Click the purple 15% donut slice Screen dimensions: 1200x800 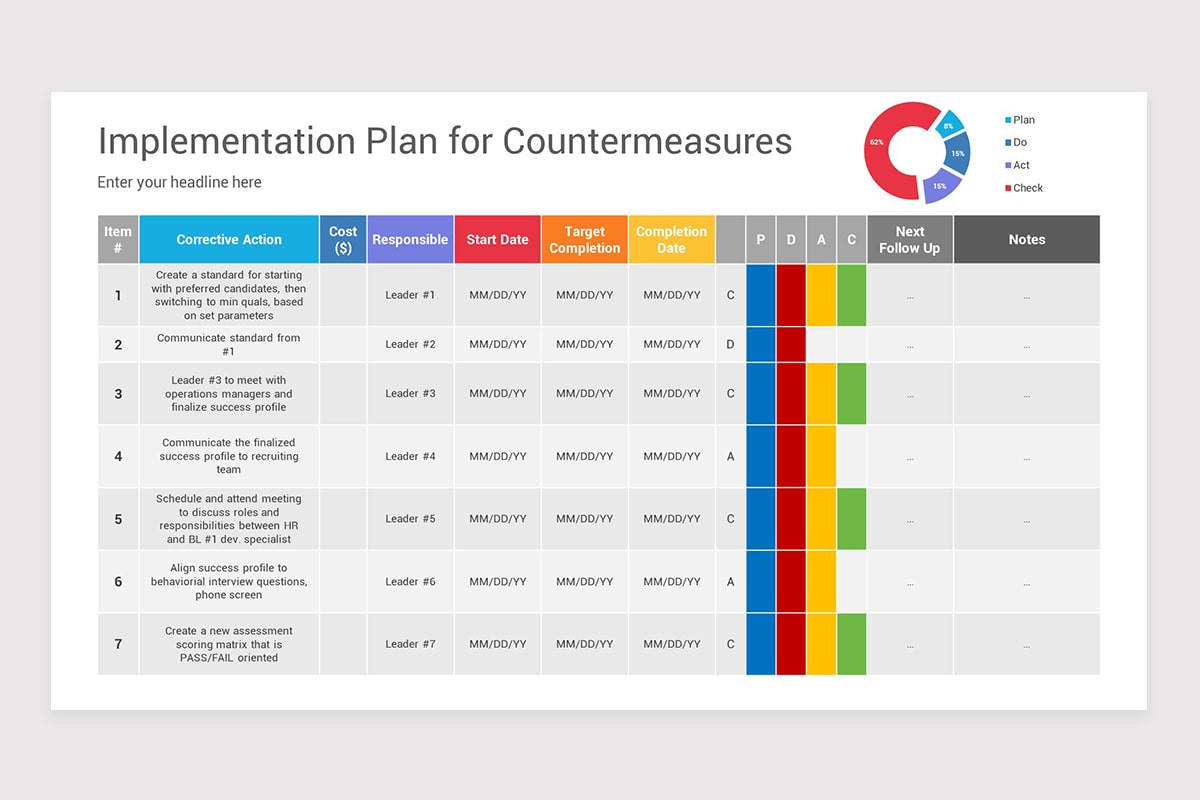pos(938,186)
